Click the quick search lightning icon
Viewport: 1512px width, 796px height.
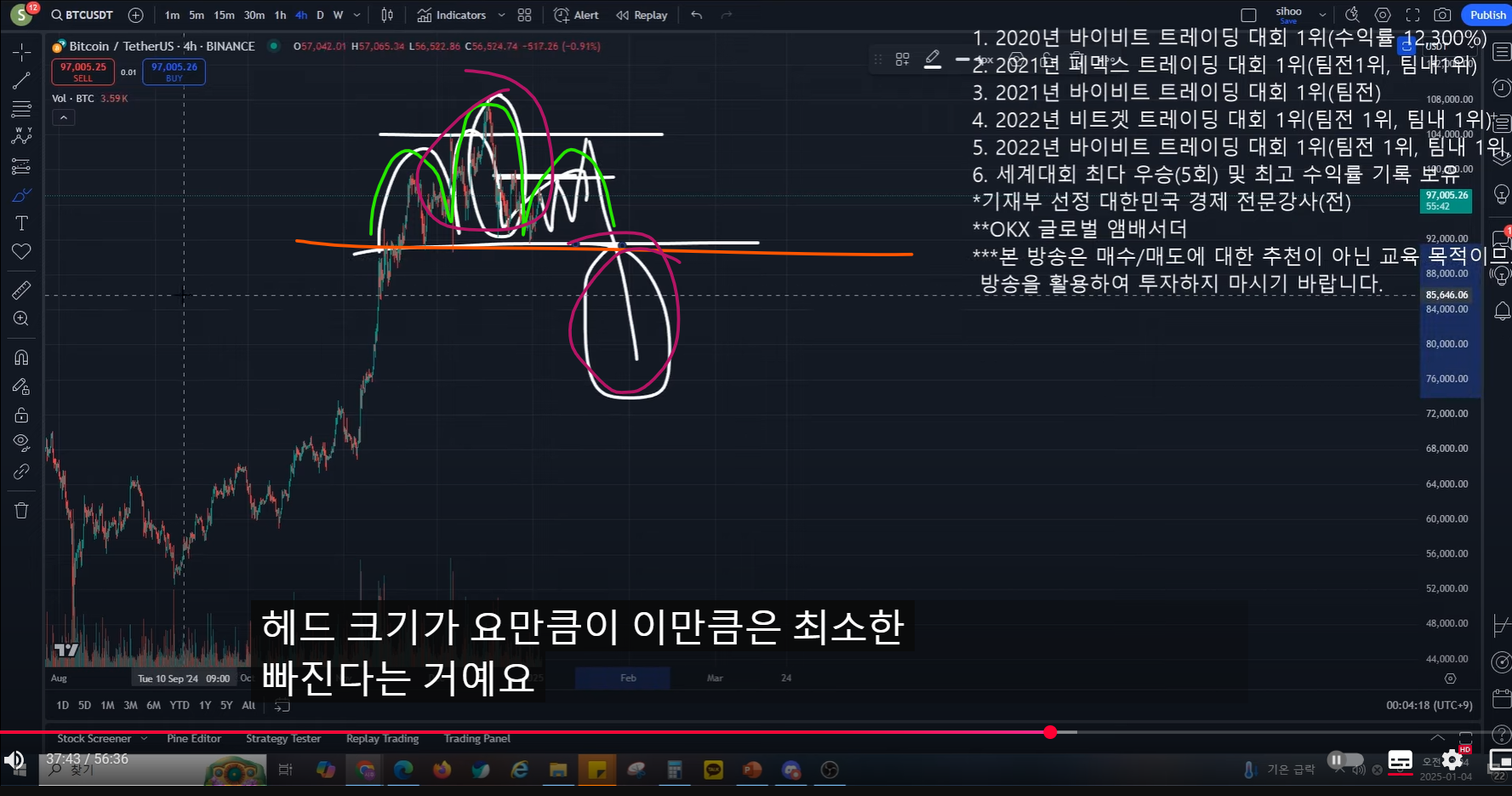tap(1352, 15)
